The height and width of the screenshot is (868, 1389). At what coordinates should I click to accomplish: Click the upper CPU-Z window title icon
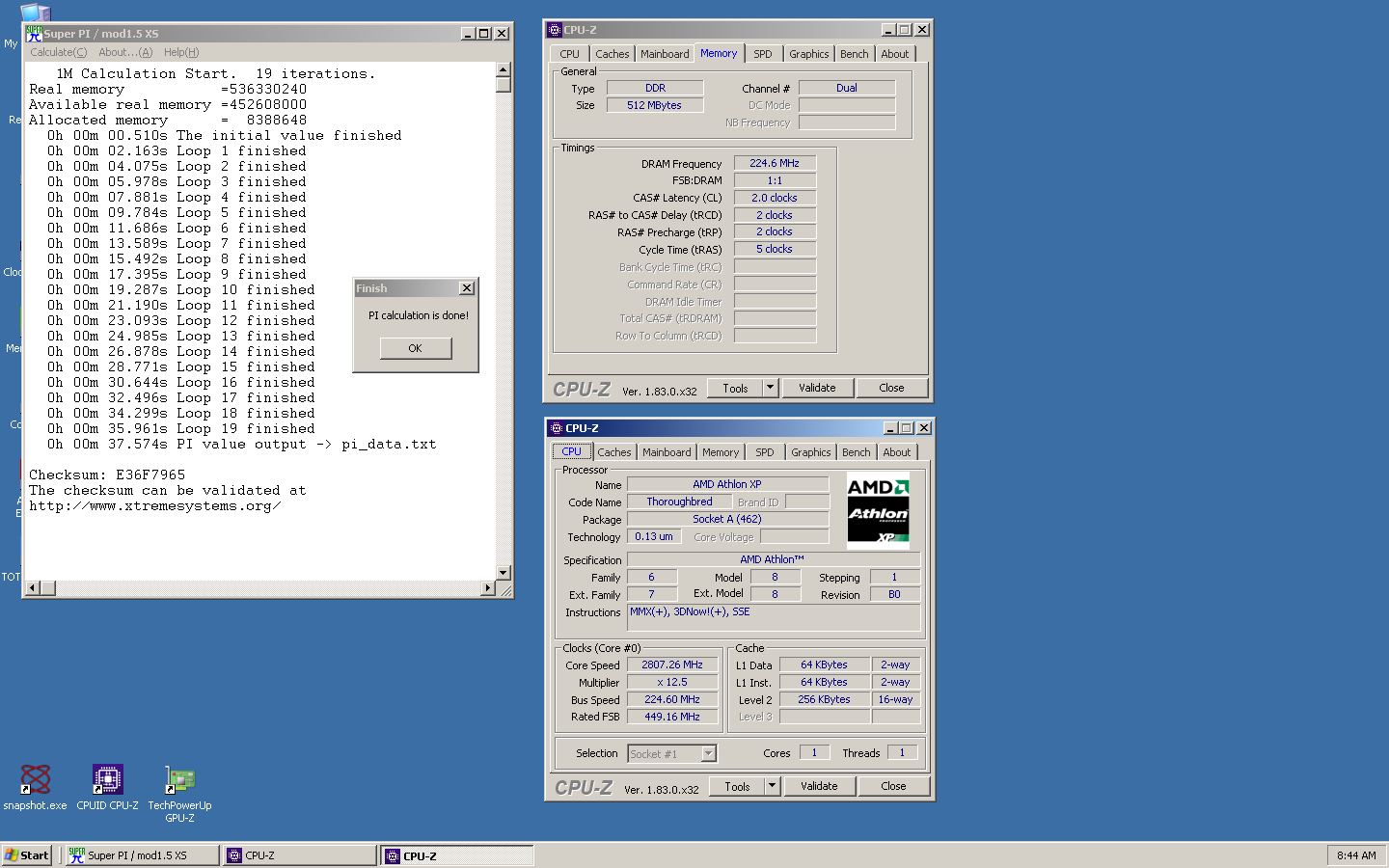point(555,30)
